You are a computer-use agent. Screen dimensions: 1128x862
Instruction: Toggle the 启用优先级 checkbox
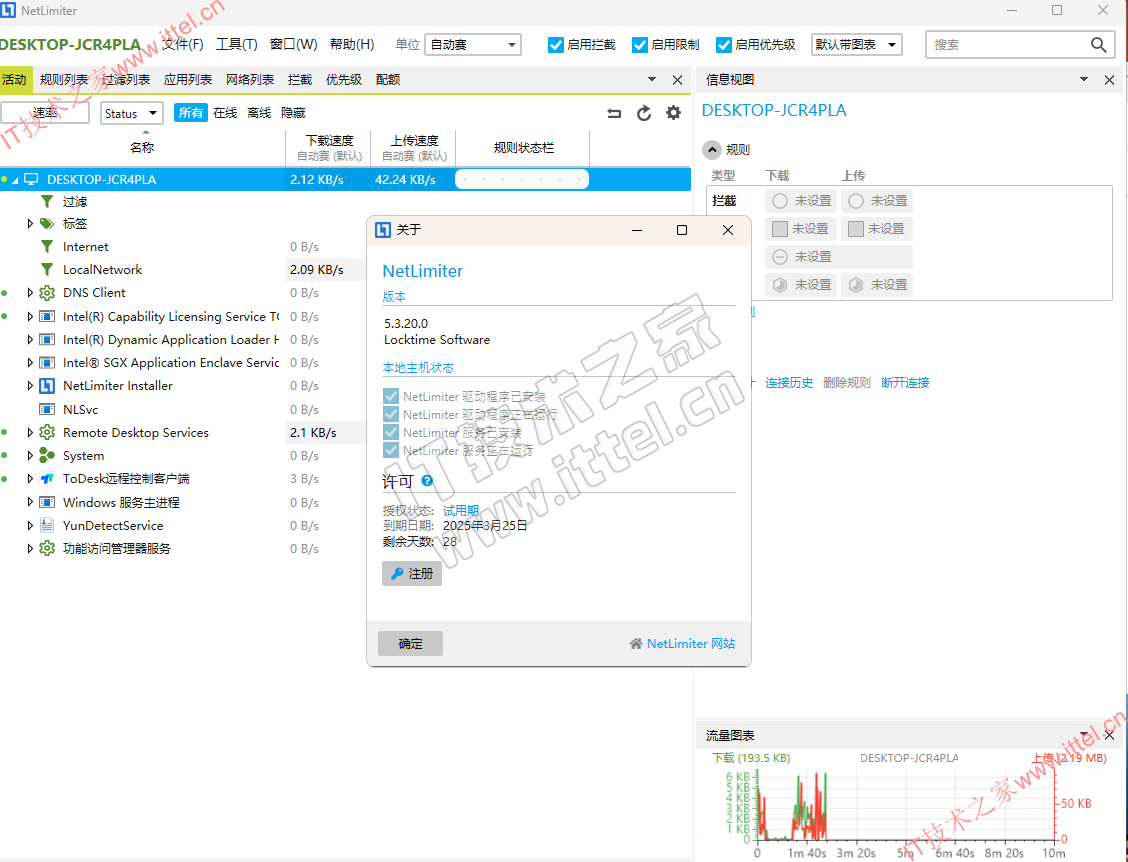coord(724,45)
